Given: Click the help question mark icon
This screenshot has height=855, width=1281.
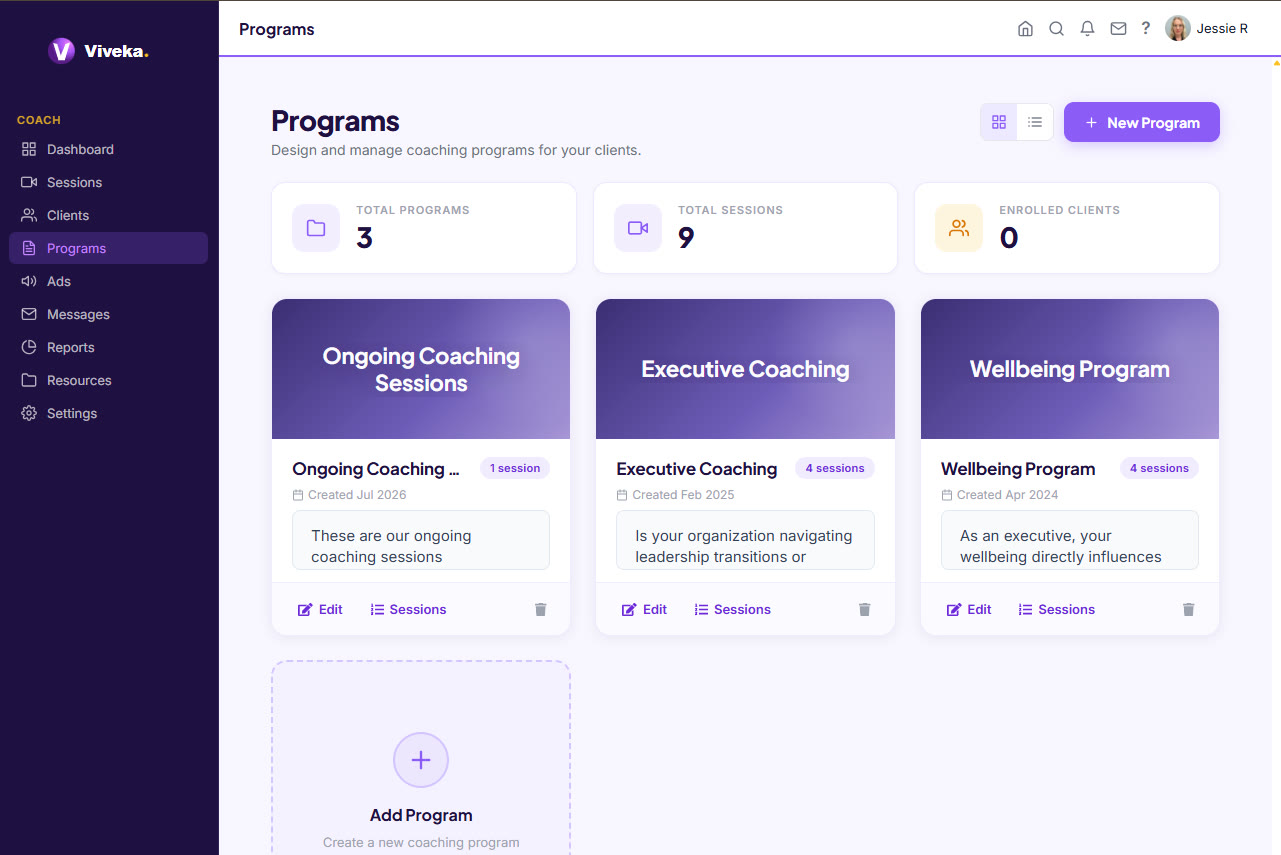Looking at the screenshot, I should pyautogui.click(x=1146, y=28).
